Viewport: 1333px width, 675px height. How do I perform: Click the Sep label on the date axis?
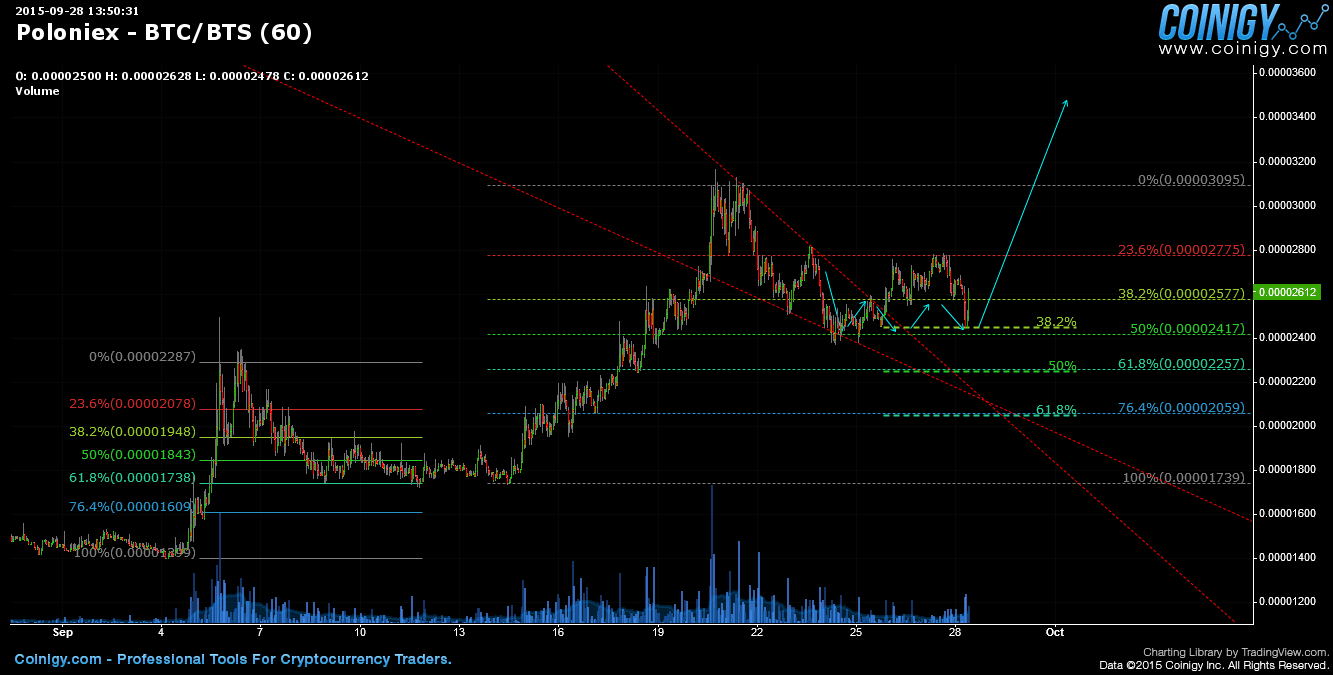coord(63,633)
